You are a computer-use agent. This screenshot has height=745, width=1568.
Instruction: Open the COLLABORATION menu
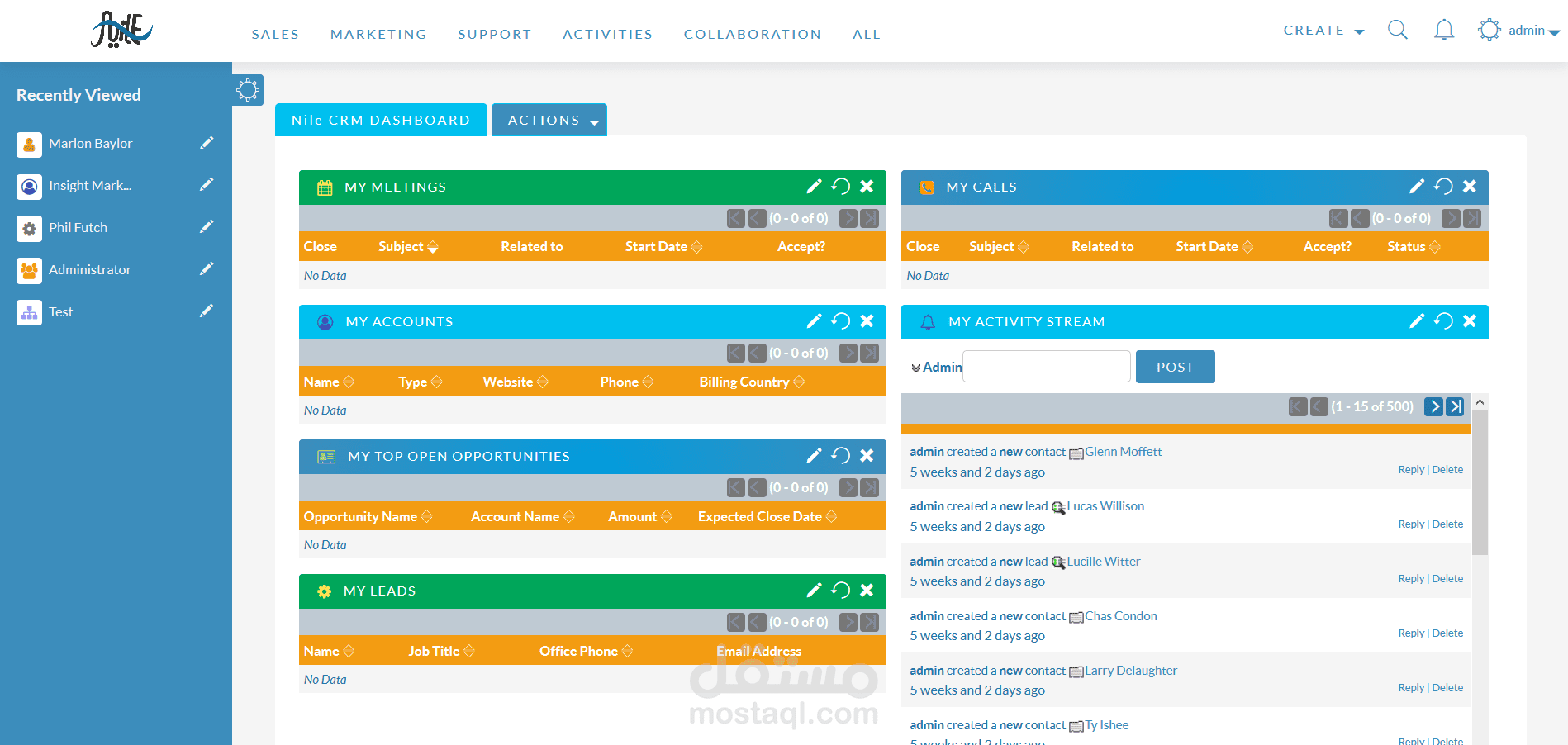pos(752,34)
